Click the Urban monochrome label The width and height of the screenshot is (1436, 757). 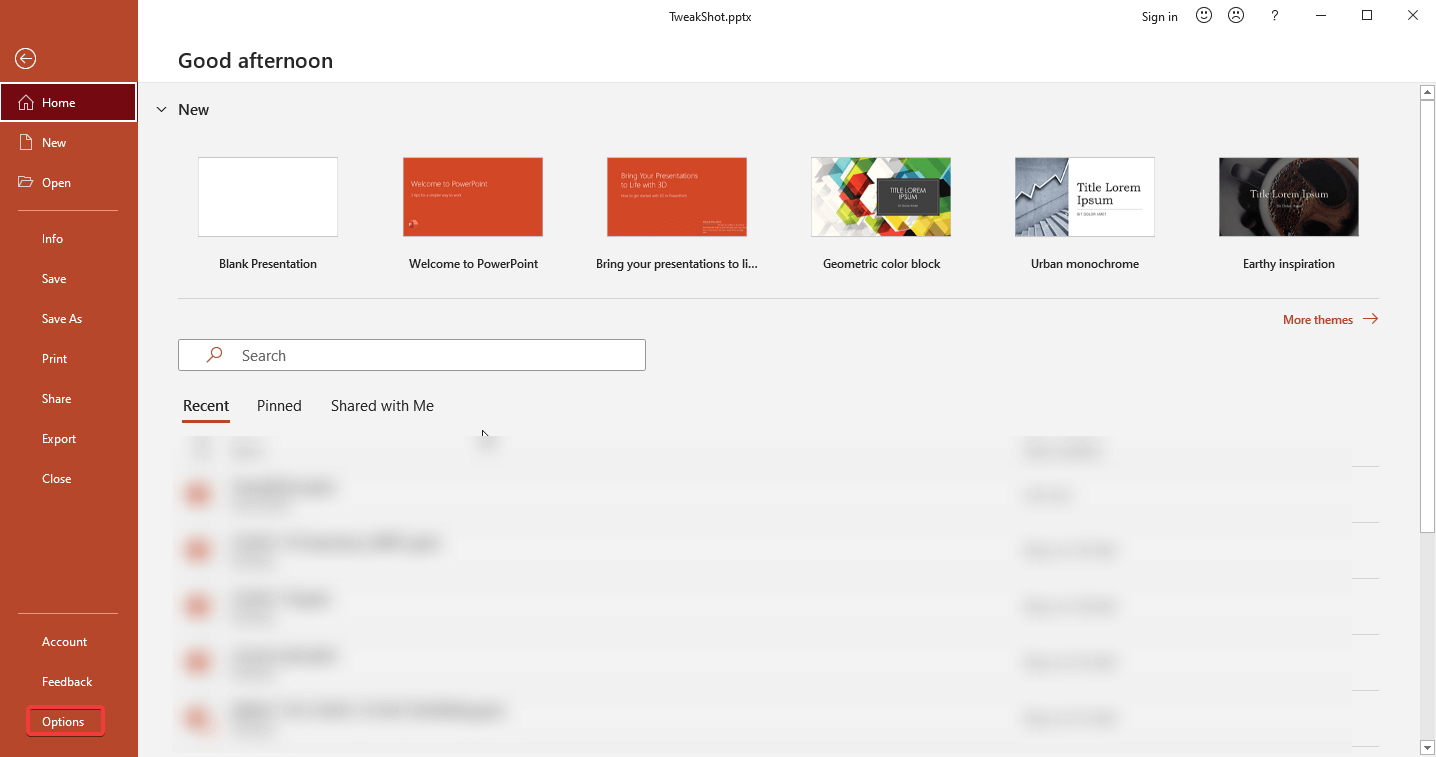[1085, 264]
